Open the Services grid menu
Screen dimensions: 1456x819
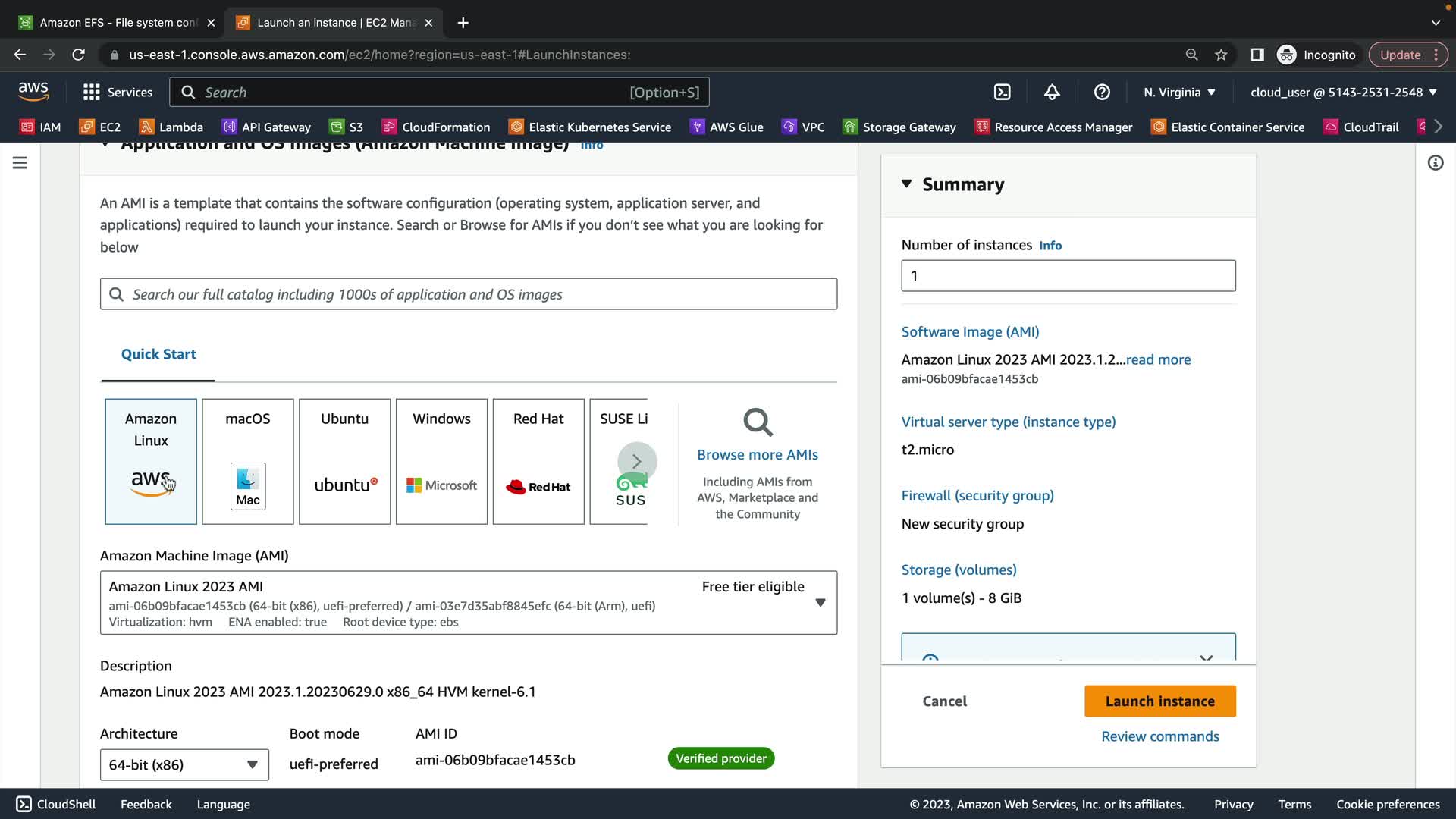118,92
